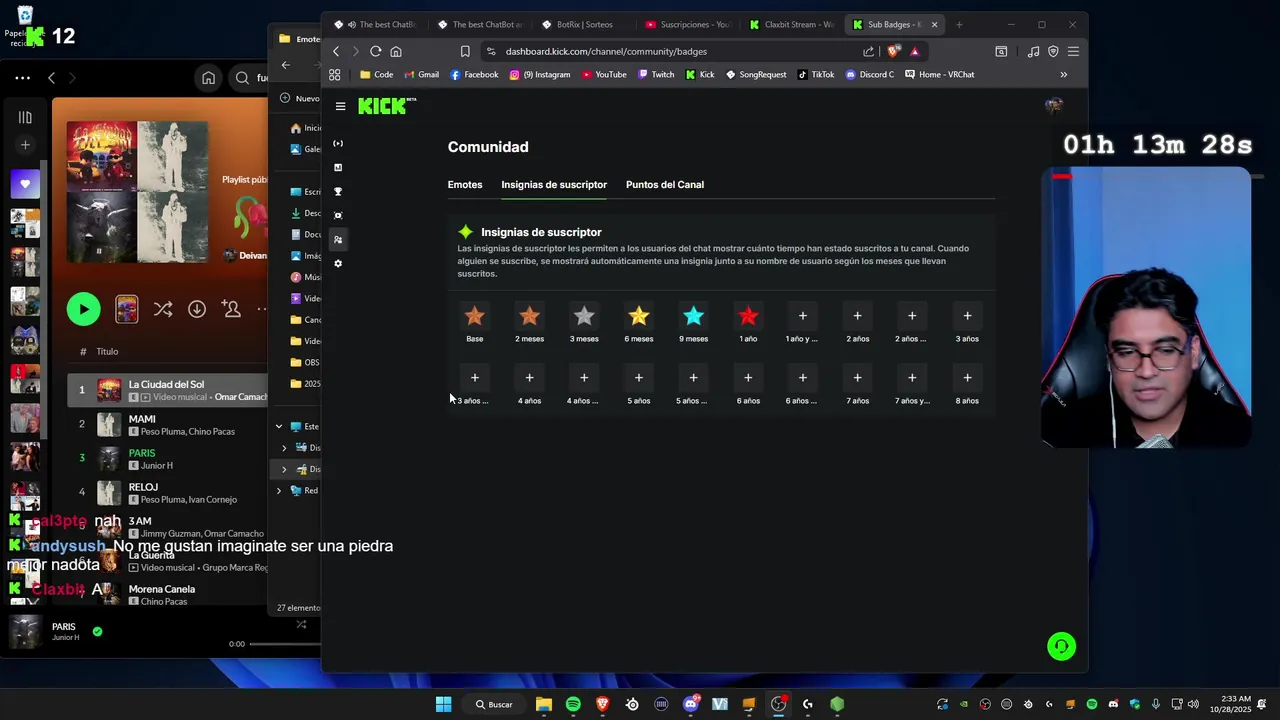Open the SongRequest bookmark
The width and height of the screenshot is (1280, 720).
click(x=756, y=74)
